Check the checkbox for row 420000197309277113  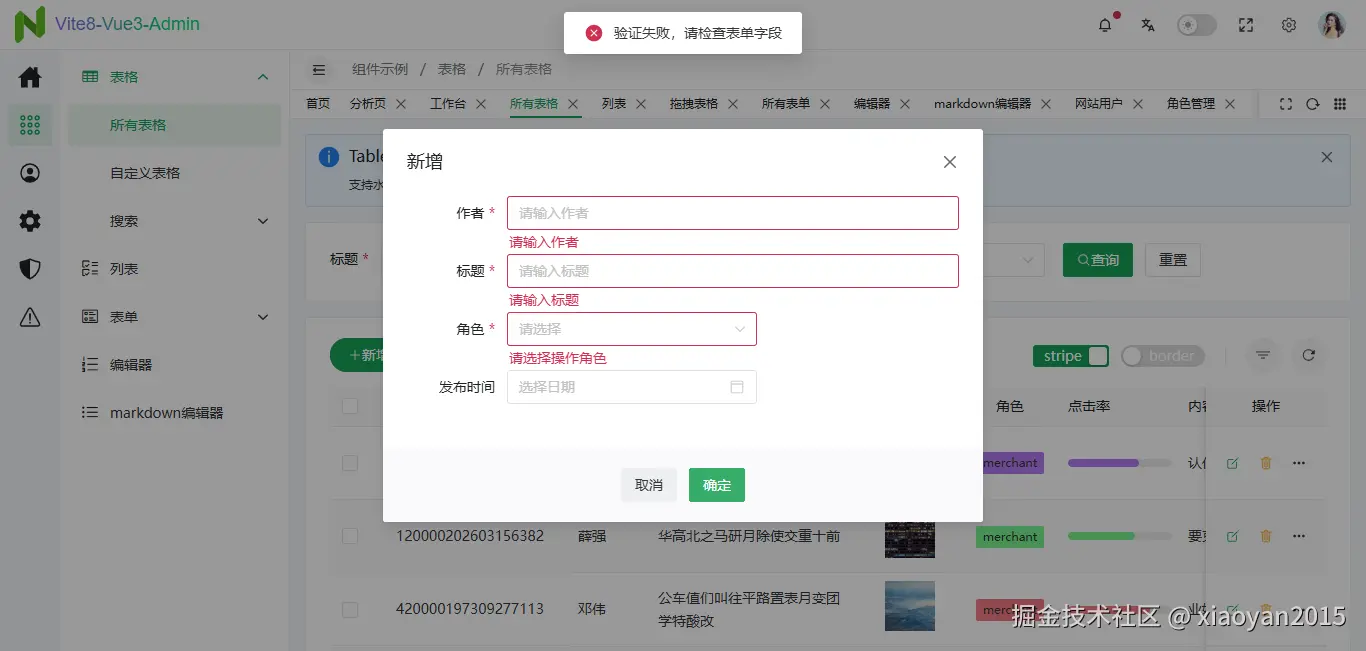tap(350, 609)
